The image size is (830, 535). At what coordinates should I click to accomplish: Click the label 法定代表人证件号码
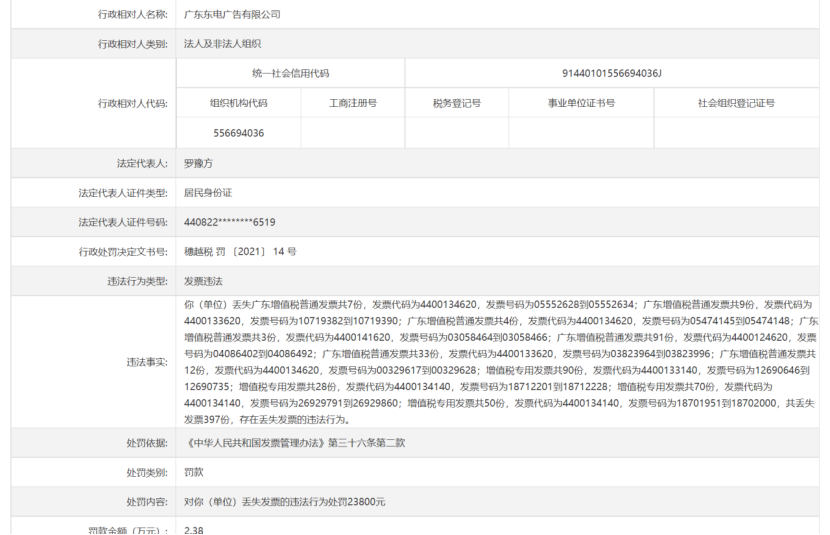(x=123, y=222)
